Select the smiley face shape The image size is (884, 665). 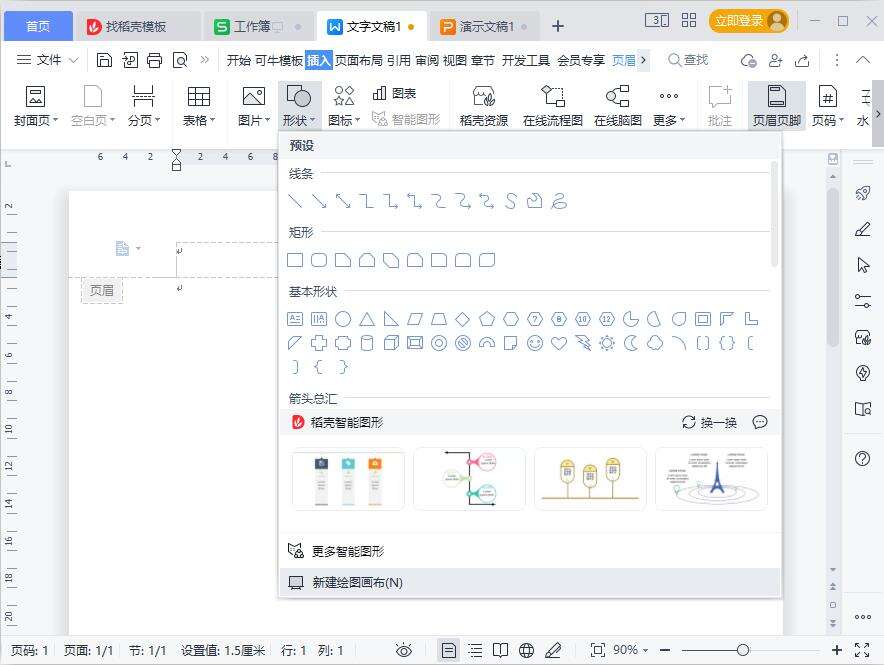click(535, 343)
